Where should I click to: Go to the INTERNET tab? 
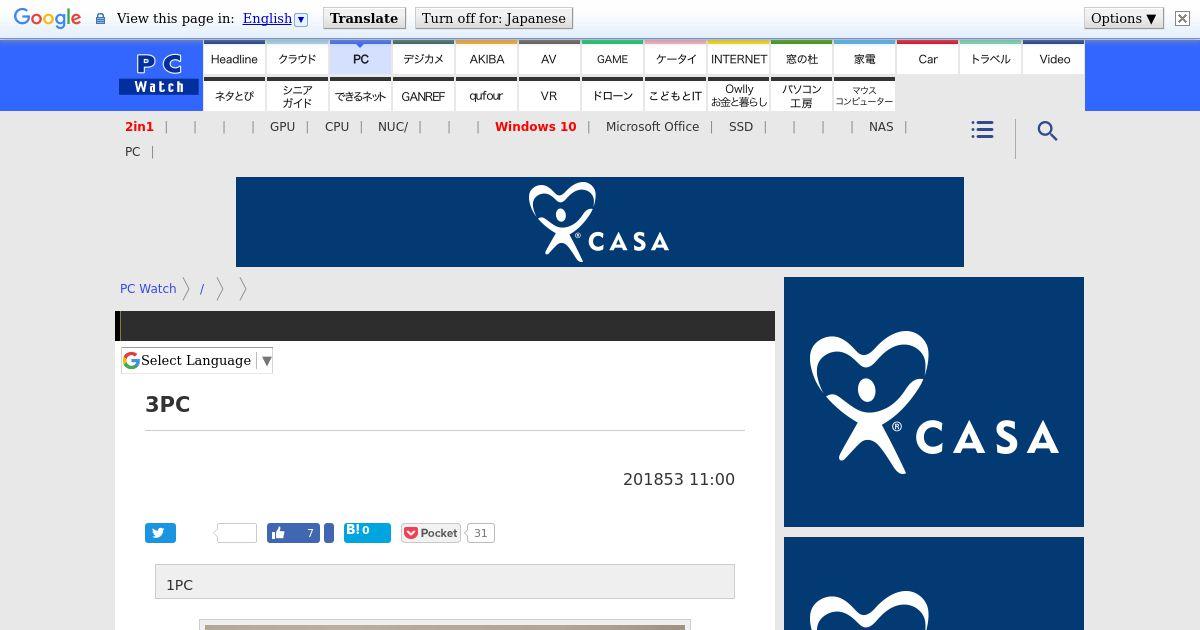tap(739, 59)
